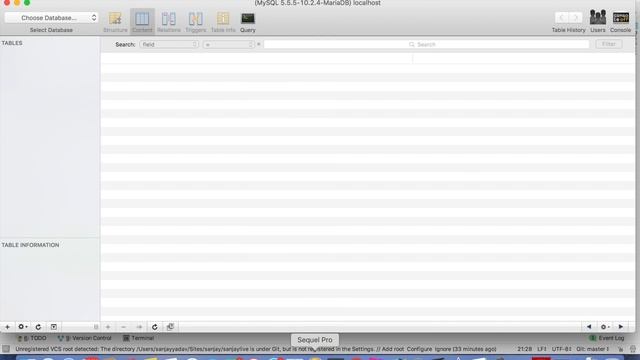Open the Relations view
The height and width of the screenshot is (360, 640).
[x=169, y=22]
